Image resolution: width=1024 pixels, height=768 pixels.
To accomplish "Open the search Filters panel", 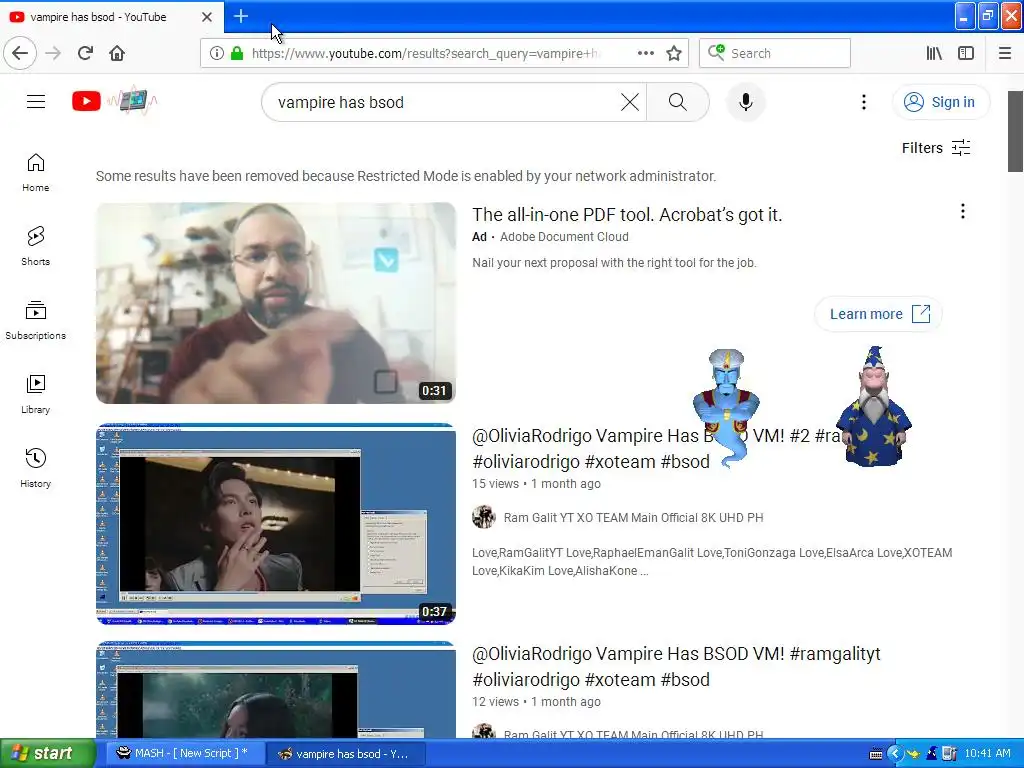I will pyautogui.click(x=936, y=148).
